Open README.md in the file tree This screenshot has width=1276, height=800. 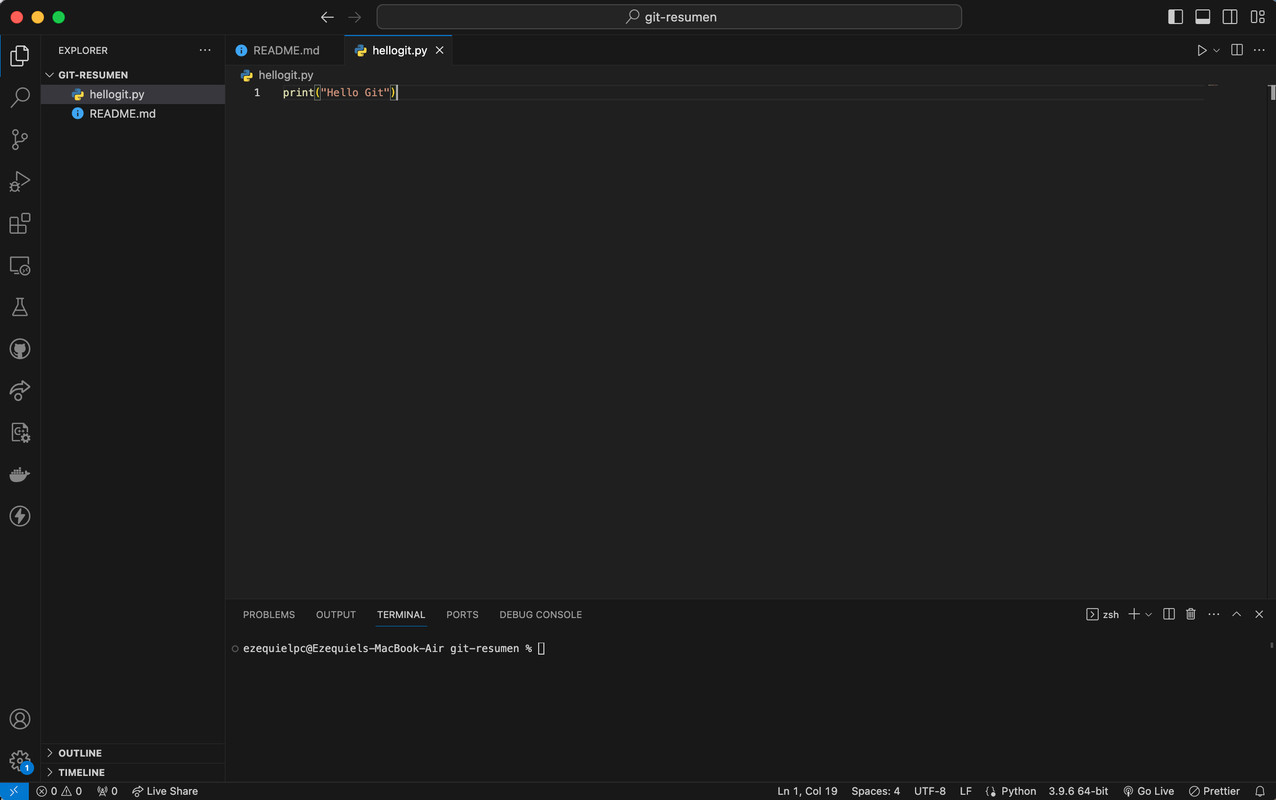tap(133, 114)
